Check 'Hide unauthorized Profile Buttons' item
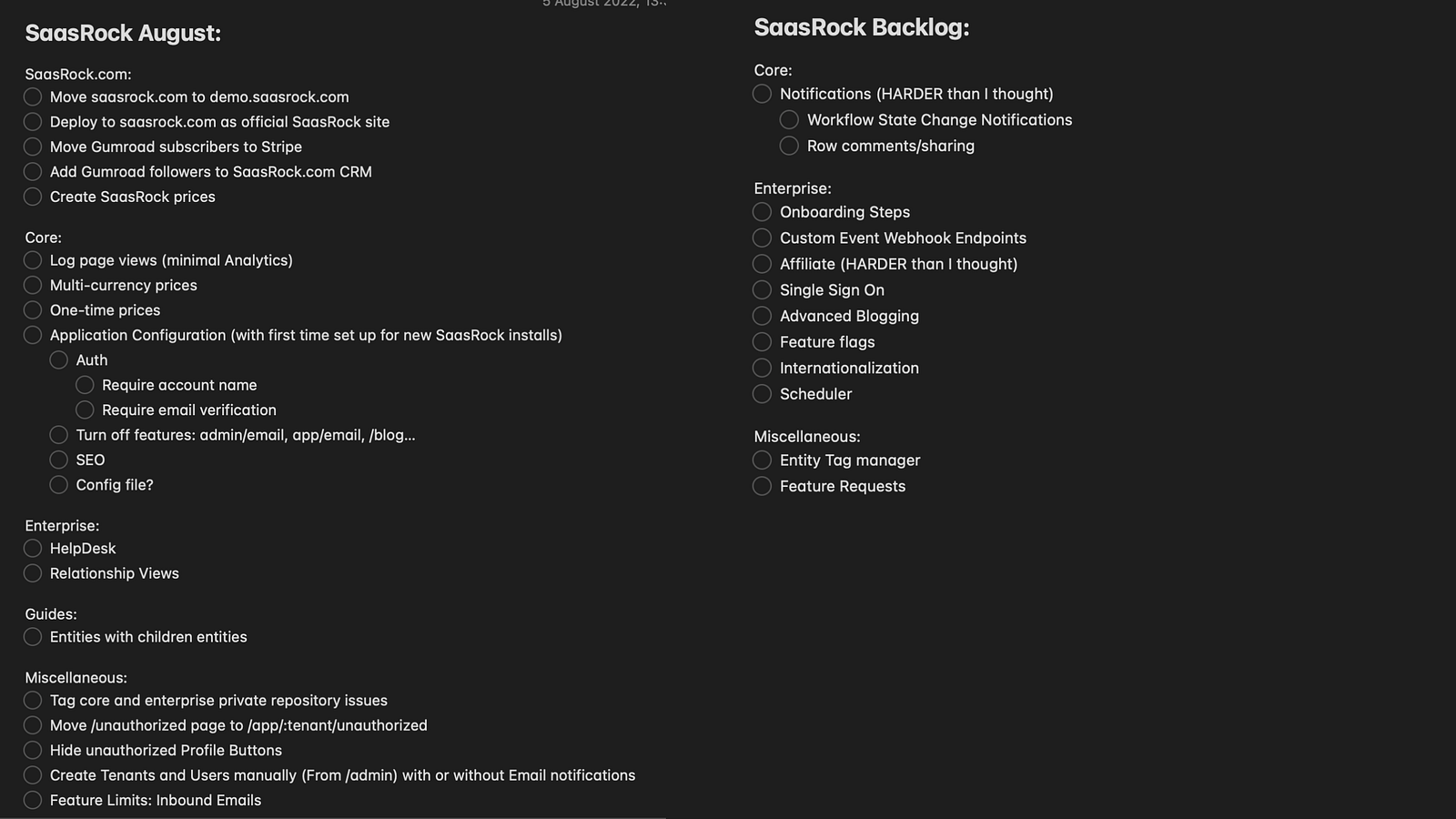 click(x=33, y=750)
